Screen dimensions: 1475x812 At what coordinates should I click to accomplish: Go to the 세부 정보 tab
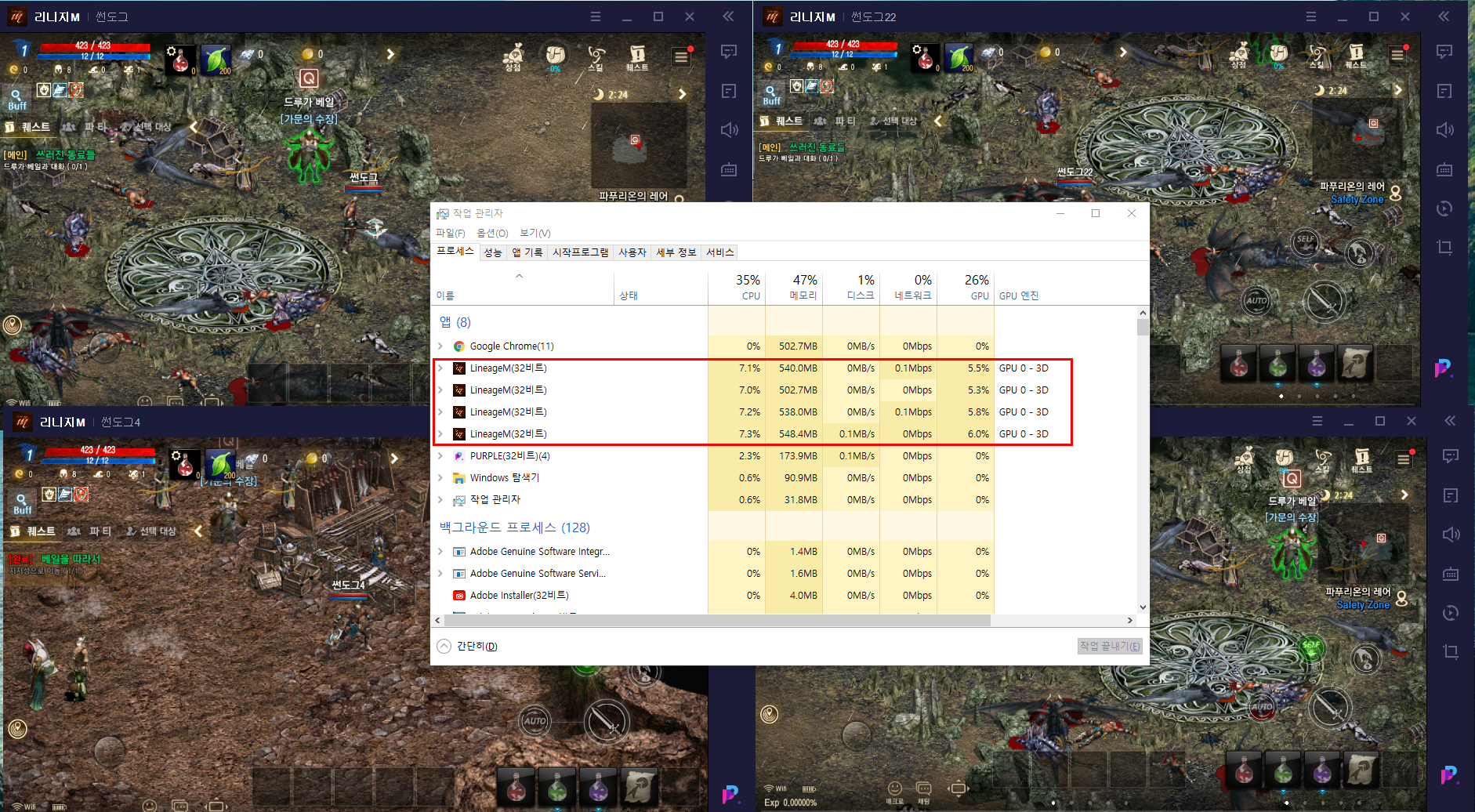point(676,252)
